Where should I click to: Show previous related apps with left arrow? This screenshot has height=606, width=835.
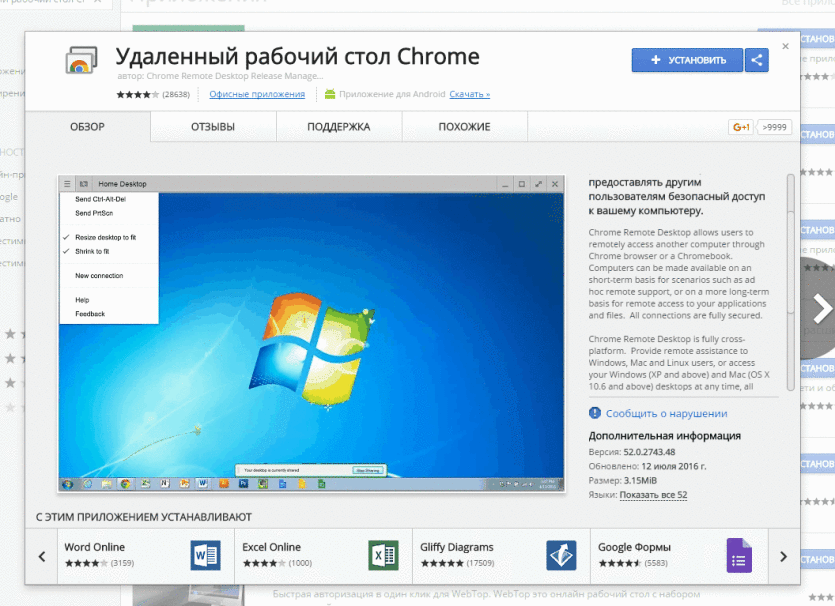point(42,557)
